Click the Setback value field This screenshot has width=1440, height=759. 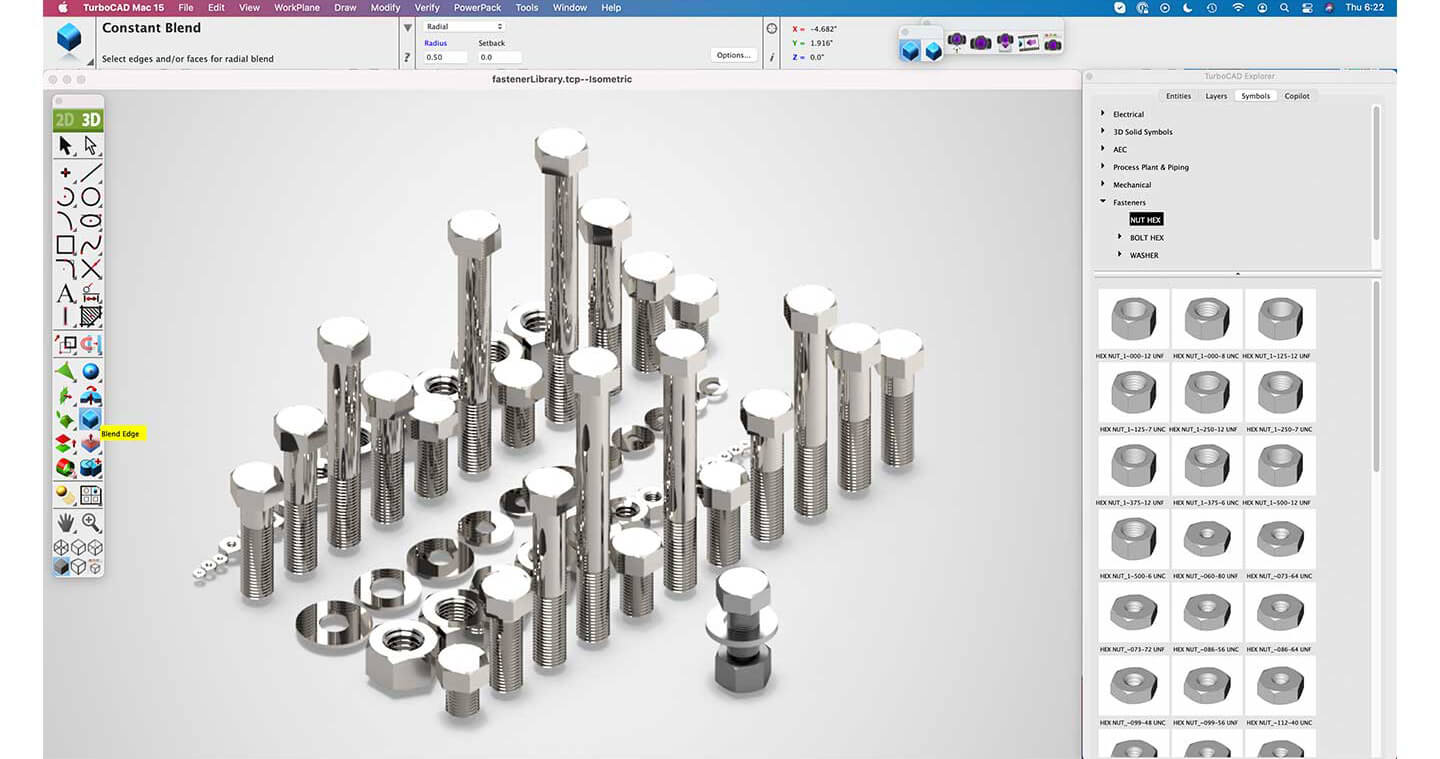coord(499,57)
